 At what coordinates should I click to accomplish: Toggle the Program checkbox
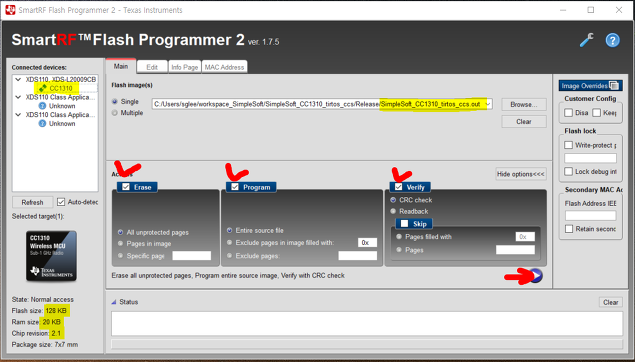tap(235, 187)
